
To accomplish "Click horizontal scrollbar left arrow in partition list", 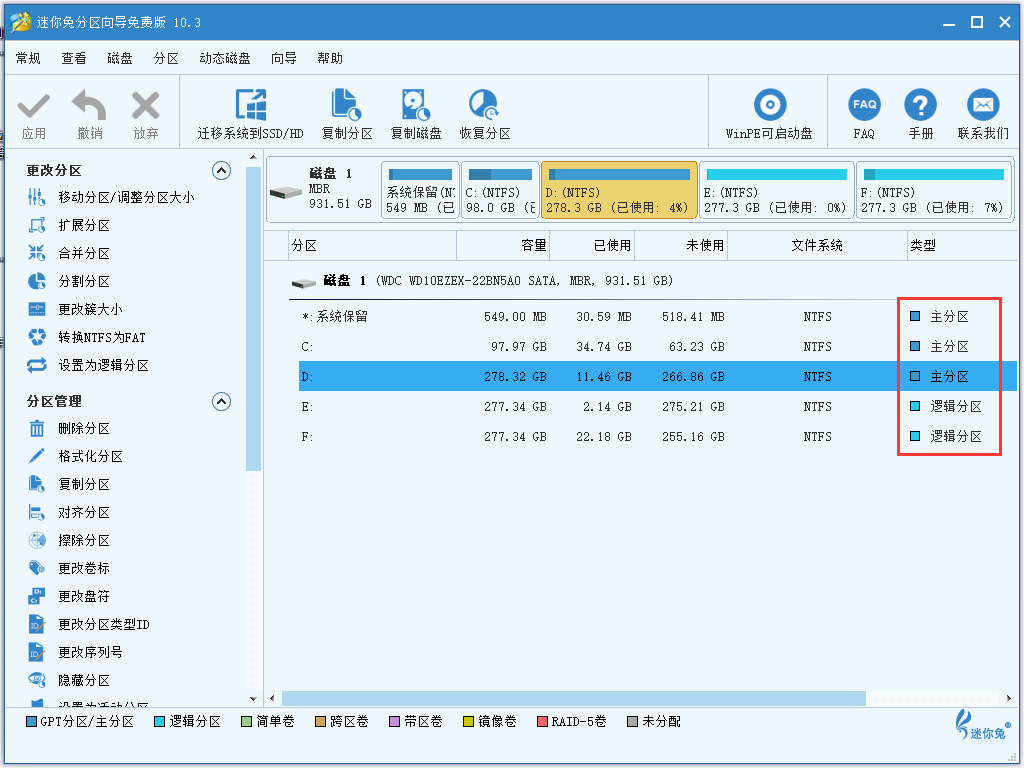I will click(x=272, y=698).
